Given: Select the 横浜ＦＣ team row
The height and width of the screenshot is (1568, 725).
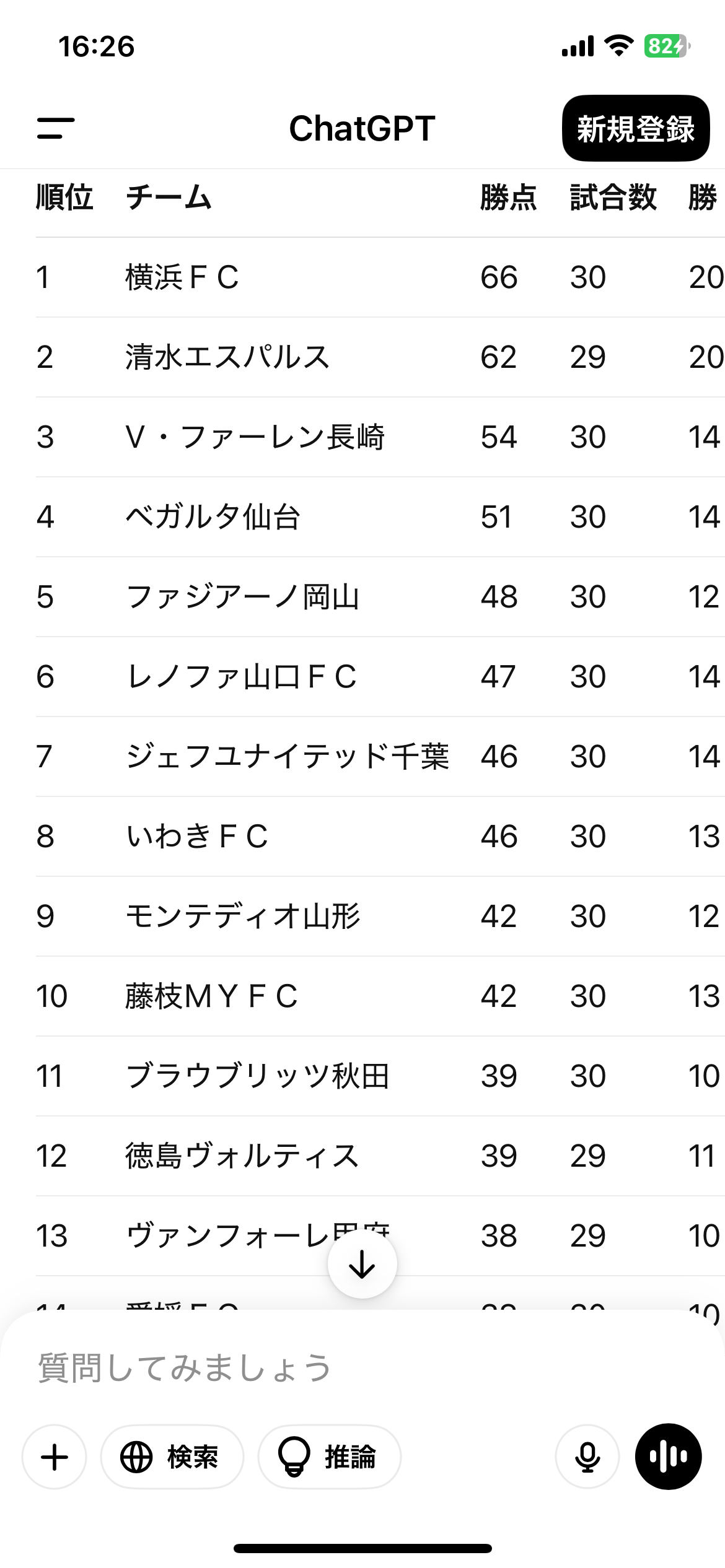Looking at the screenshot, I should coord(182,277).
